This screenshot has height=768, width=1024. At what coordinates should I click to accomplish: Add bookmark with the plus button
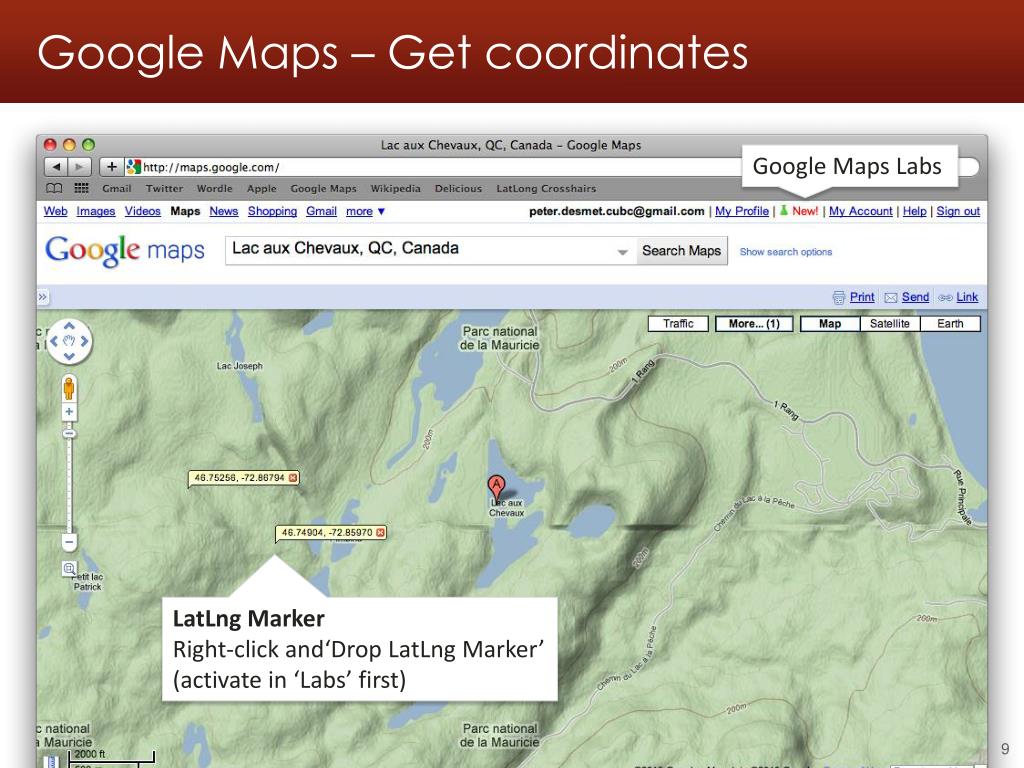click(x=112, y=167)
